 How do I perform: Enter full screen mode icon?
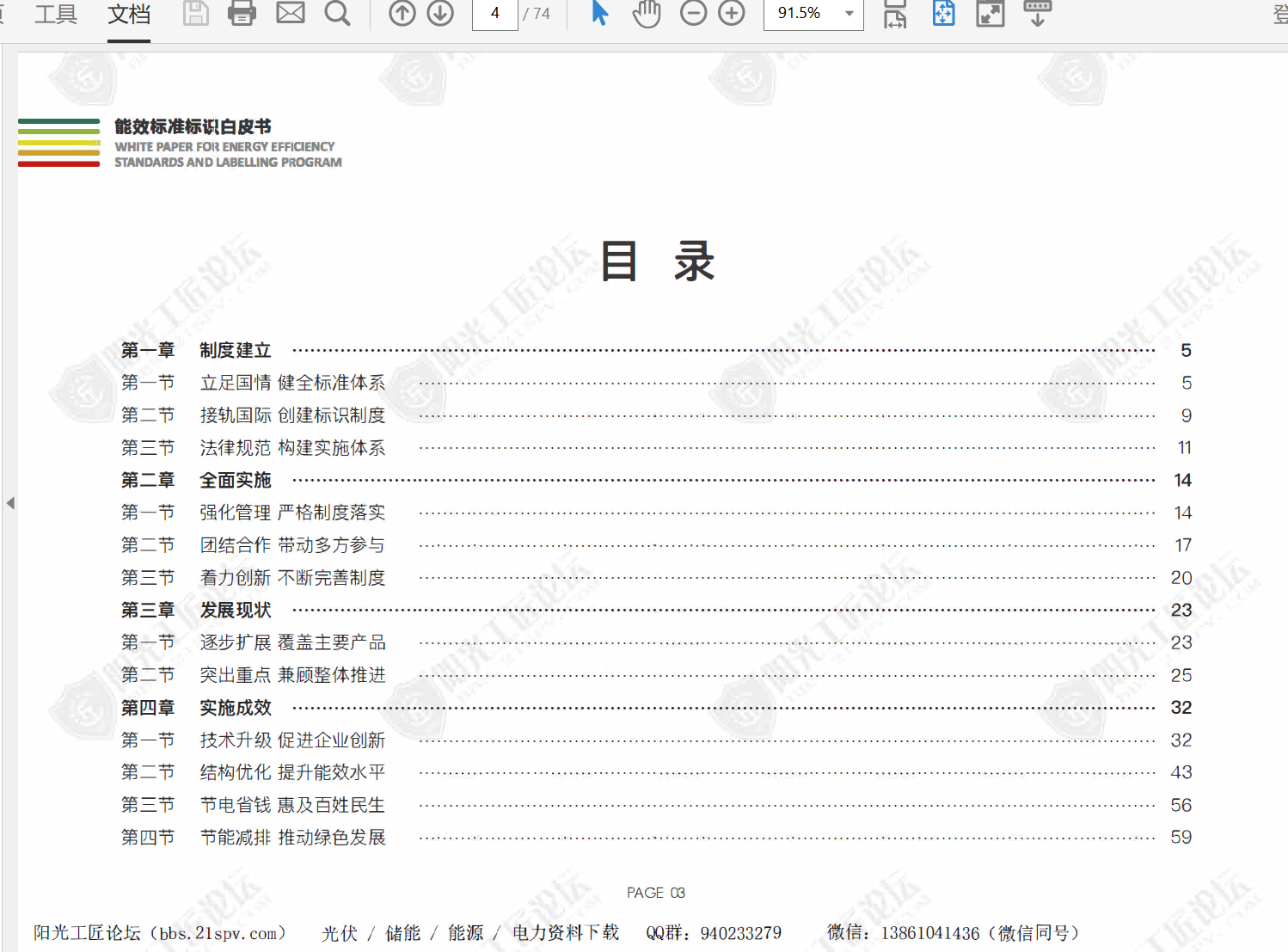click(991, 13)
